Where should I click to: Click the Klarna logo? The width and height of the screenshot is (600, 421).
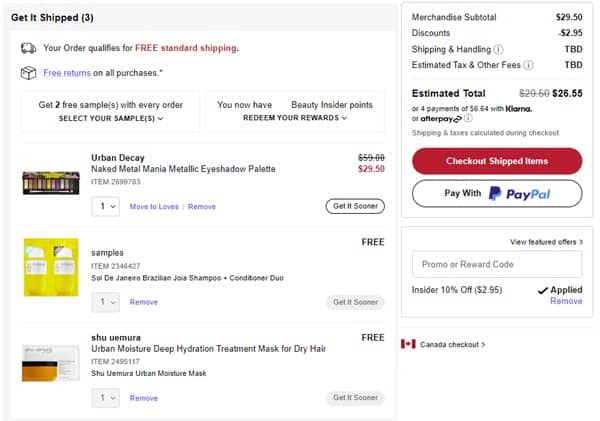518,107
